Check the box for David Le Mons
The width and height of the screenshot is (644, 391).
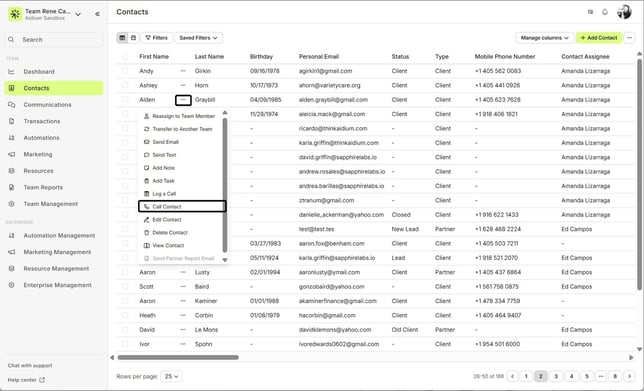125,330
